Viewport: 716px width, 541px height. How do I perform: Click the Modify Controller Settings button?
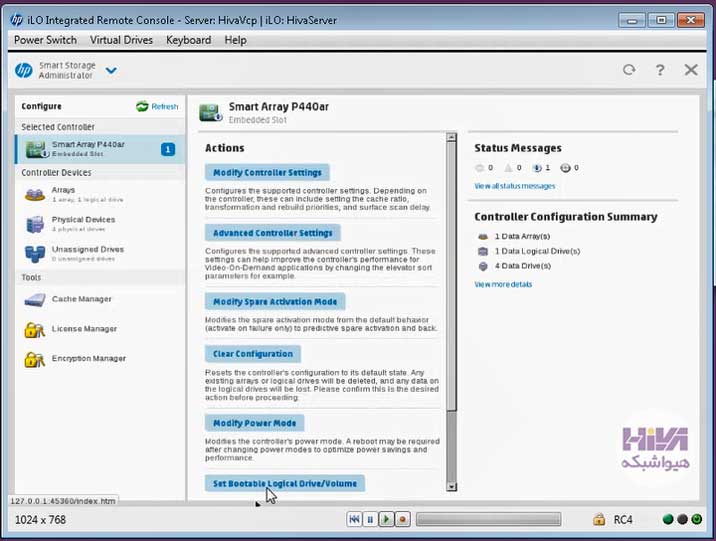tap(267, 173)
